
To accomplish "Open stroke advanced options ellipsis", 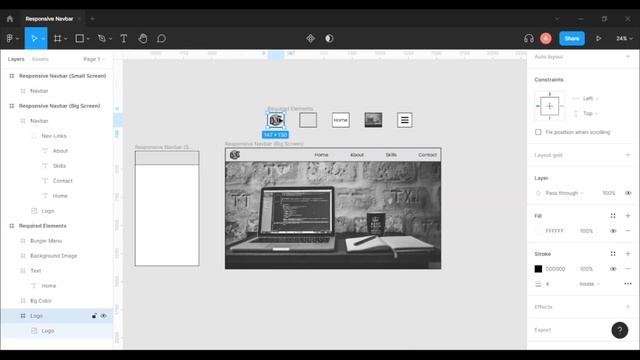I will pyautogui.click(x=628, y=284).
